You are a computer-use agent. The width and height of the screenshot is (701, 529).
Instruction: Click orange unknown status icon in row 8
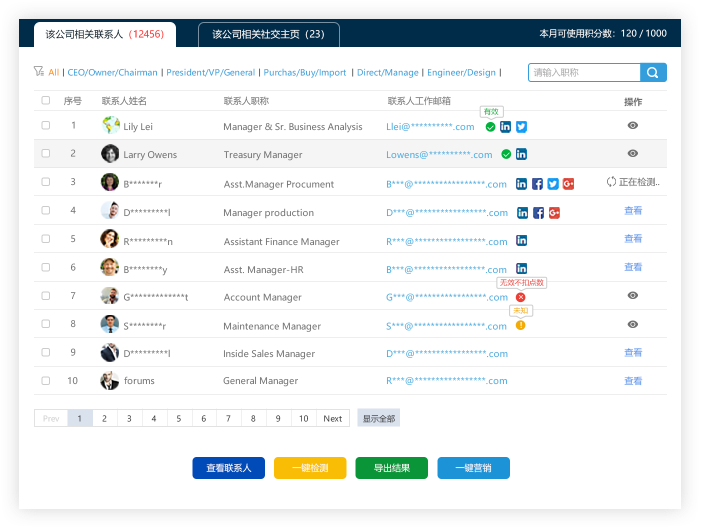(520, 325)
